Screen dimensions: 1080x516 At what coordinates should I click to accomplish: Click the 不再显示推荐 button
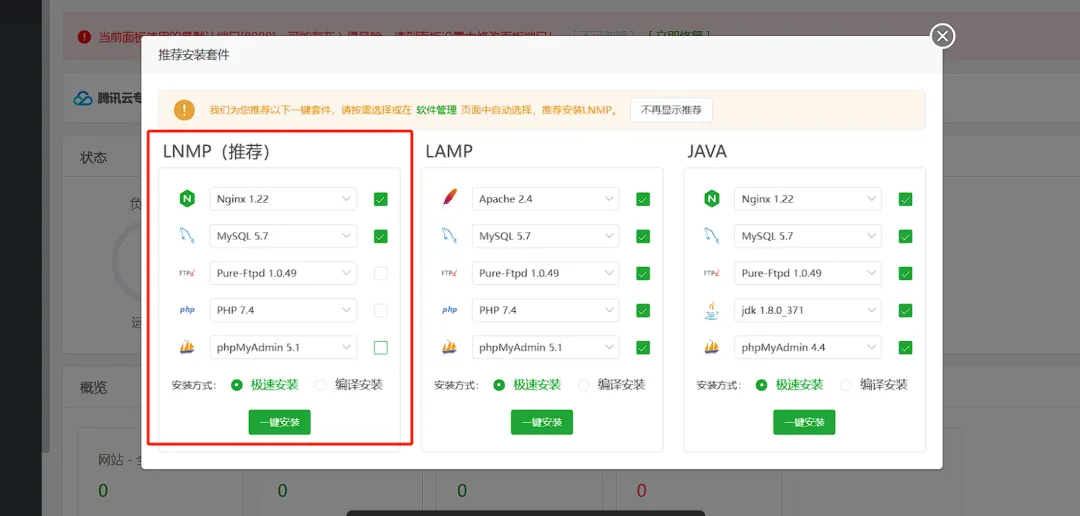point(672,110)
